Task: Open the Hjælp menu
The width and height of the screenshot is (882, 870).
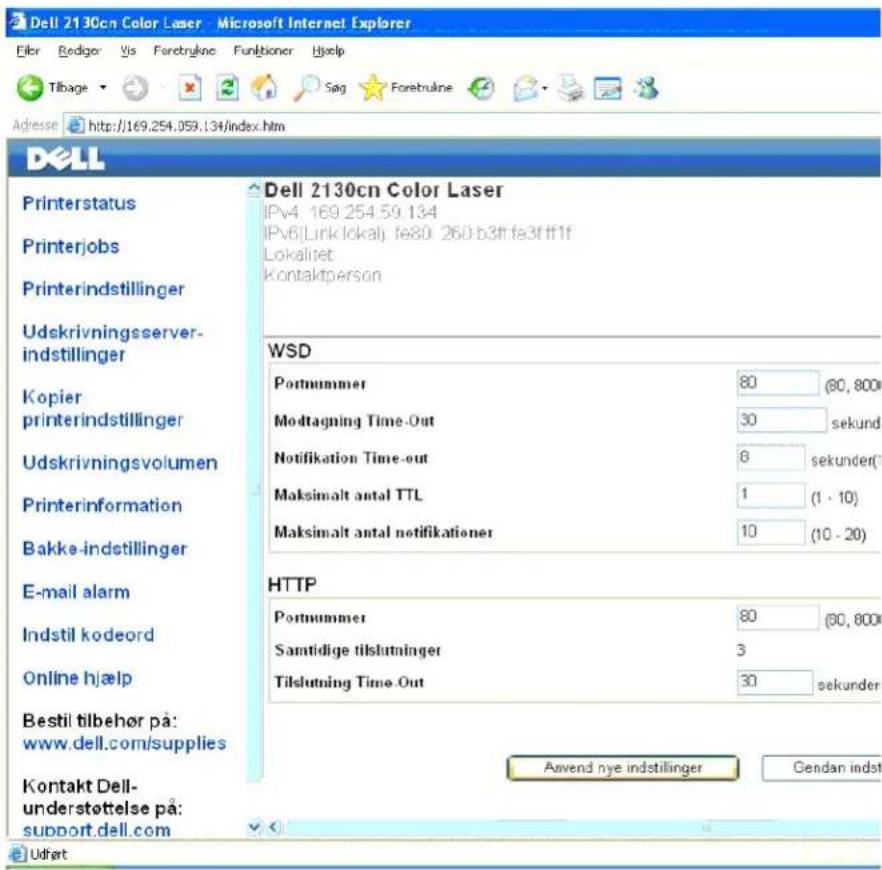Action: pyautogui.click(x=328, y=51)
